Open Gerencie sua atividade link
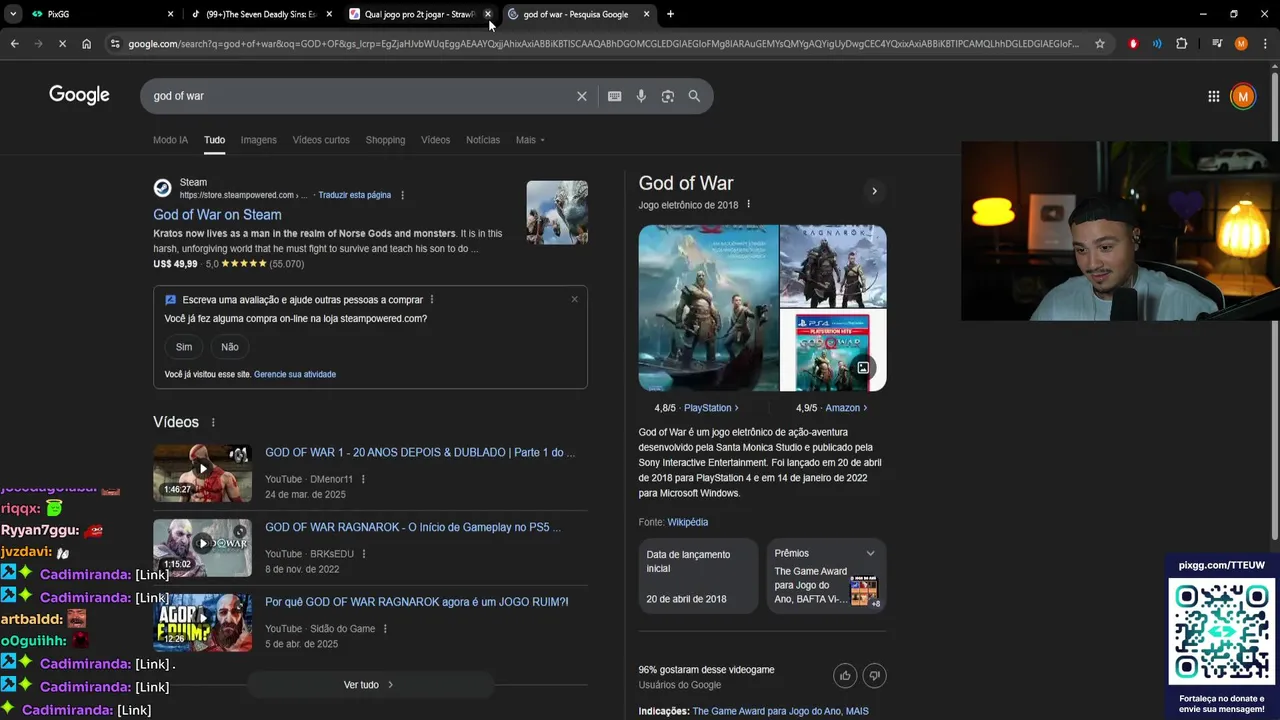 (x=295, y=374)
